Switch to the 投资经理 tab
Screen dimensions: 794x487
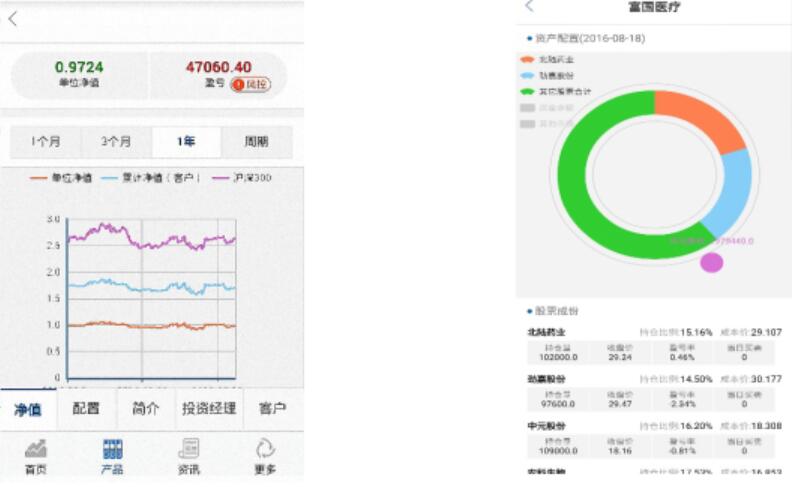pyautogui.click(x=208, y=408)
